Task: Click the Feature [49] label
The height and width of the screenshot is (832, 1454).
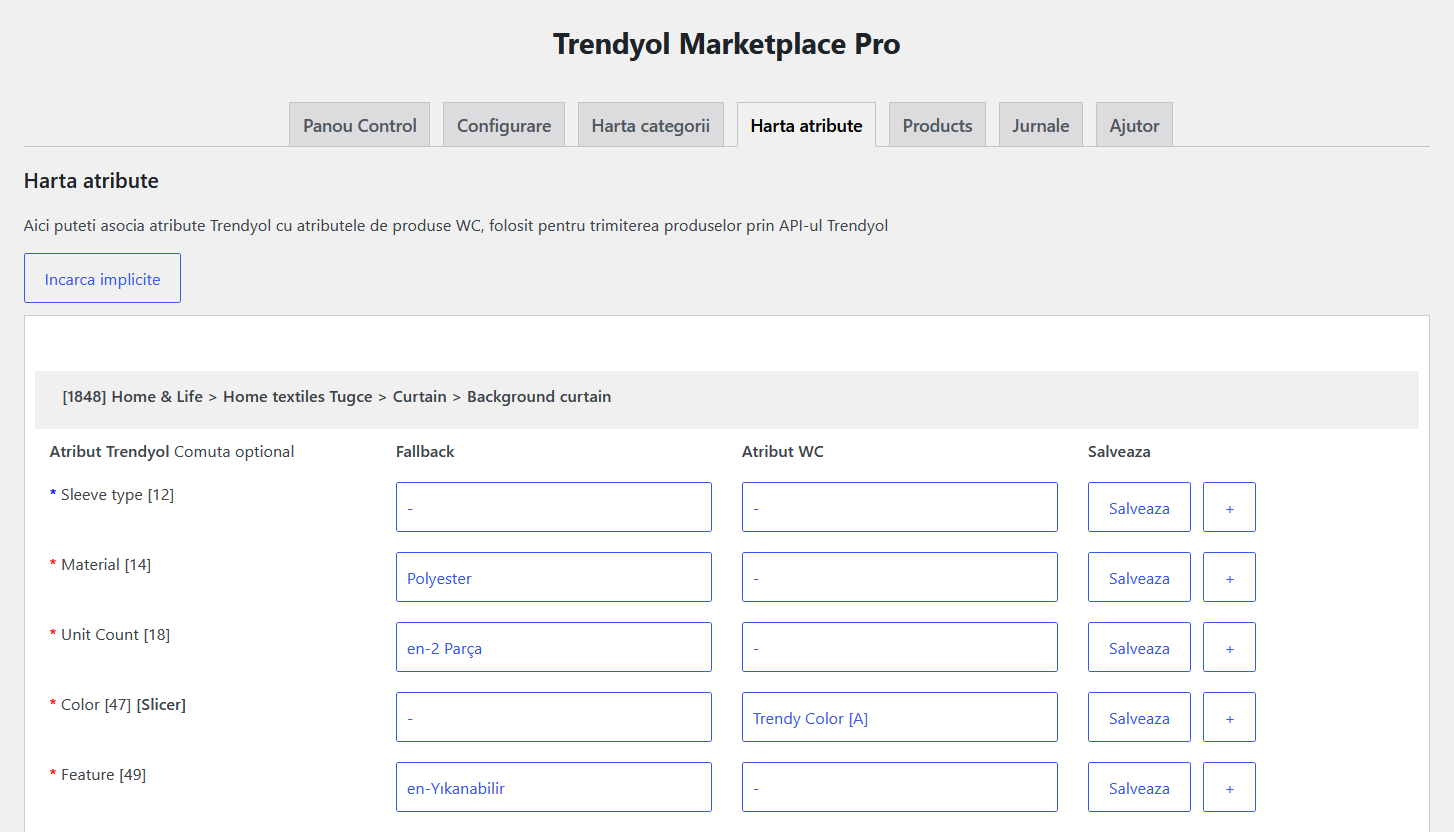Action: point(103,775)
